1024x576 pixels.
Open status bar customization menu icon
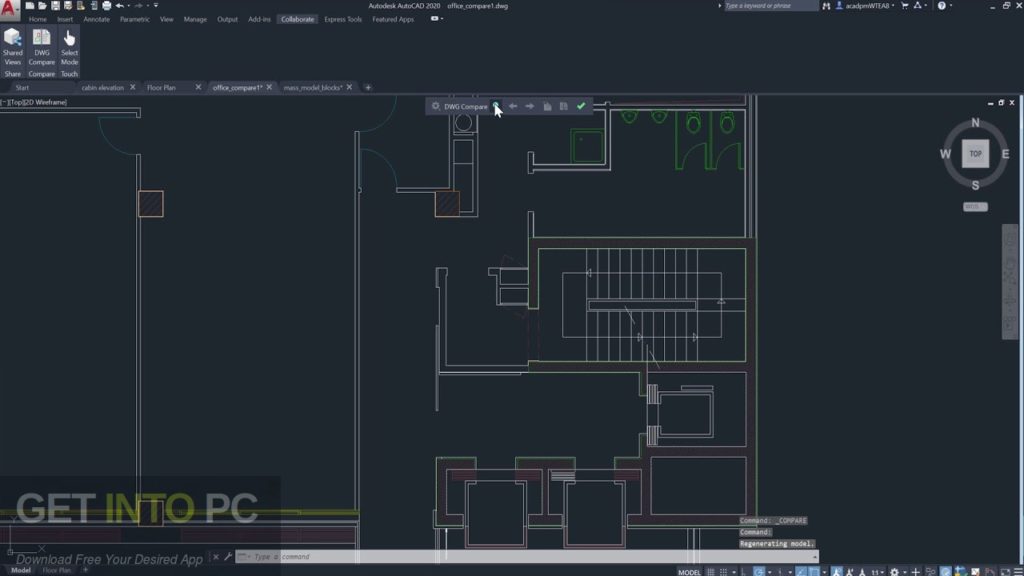[x=1018, y=572]
